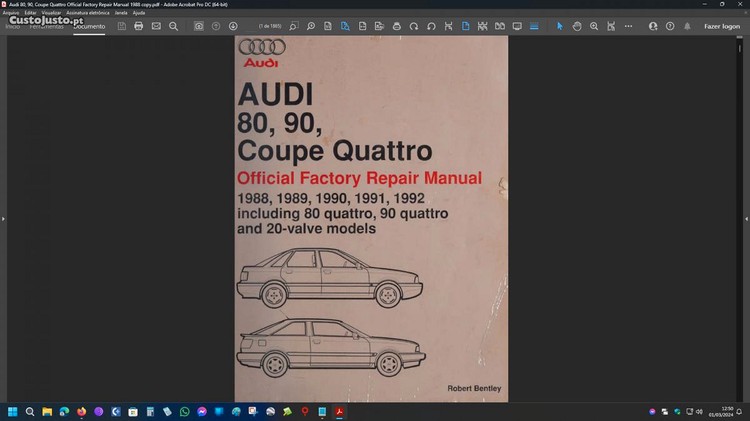Click the Print icon in the toolbar

pos(139,26)
